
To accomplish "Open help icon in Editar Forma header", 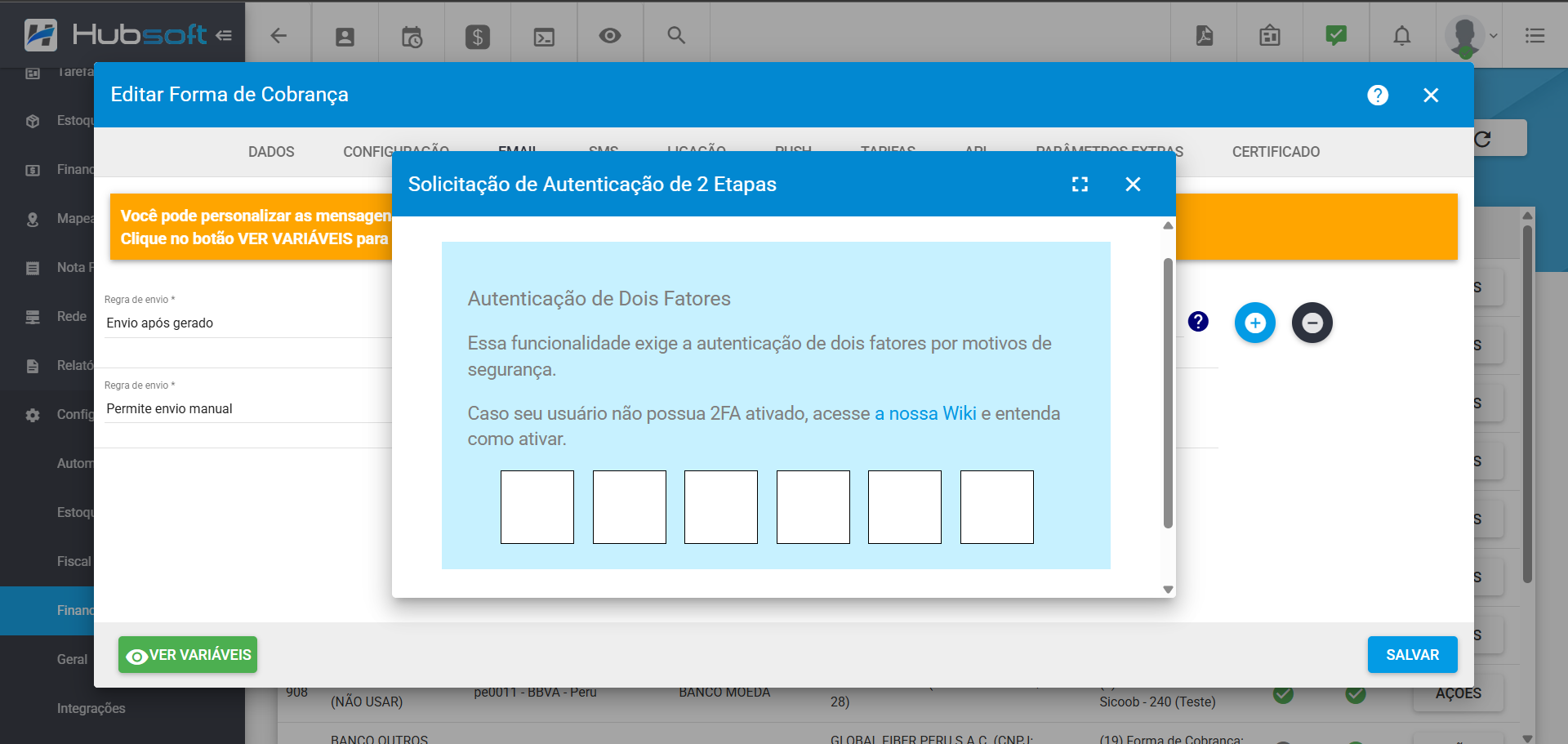I will point(1377,96).
